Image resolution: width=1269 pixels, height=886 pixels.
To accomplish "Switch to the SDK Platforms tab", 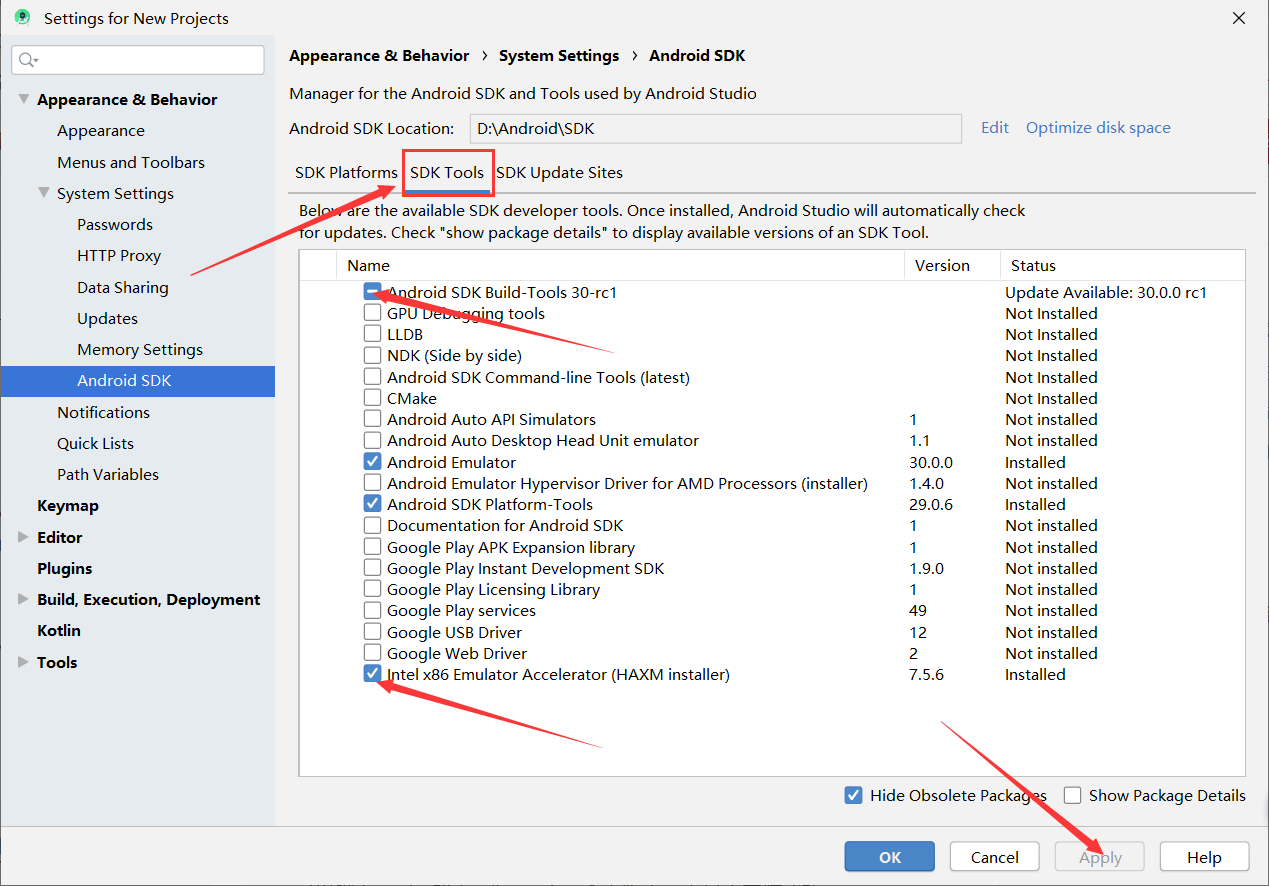I will point(345,172).
